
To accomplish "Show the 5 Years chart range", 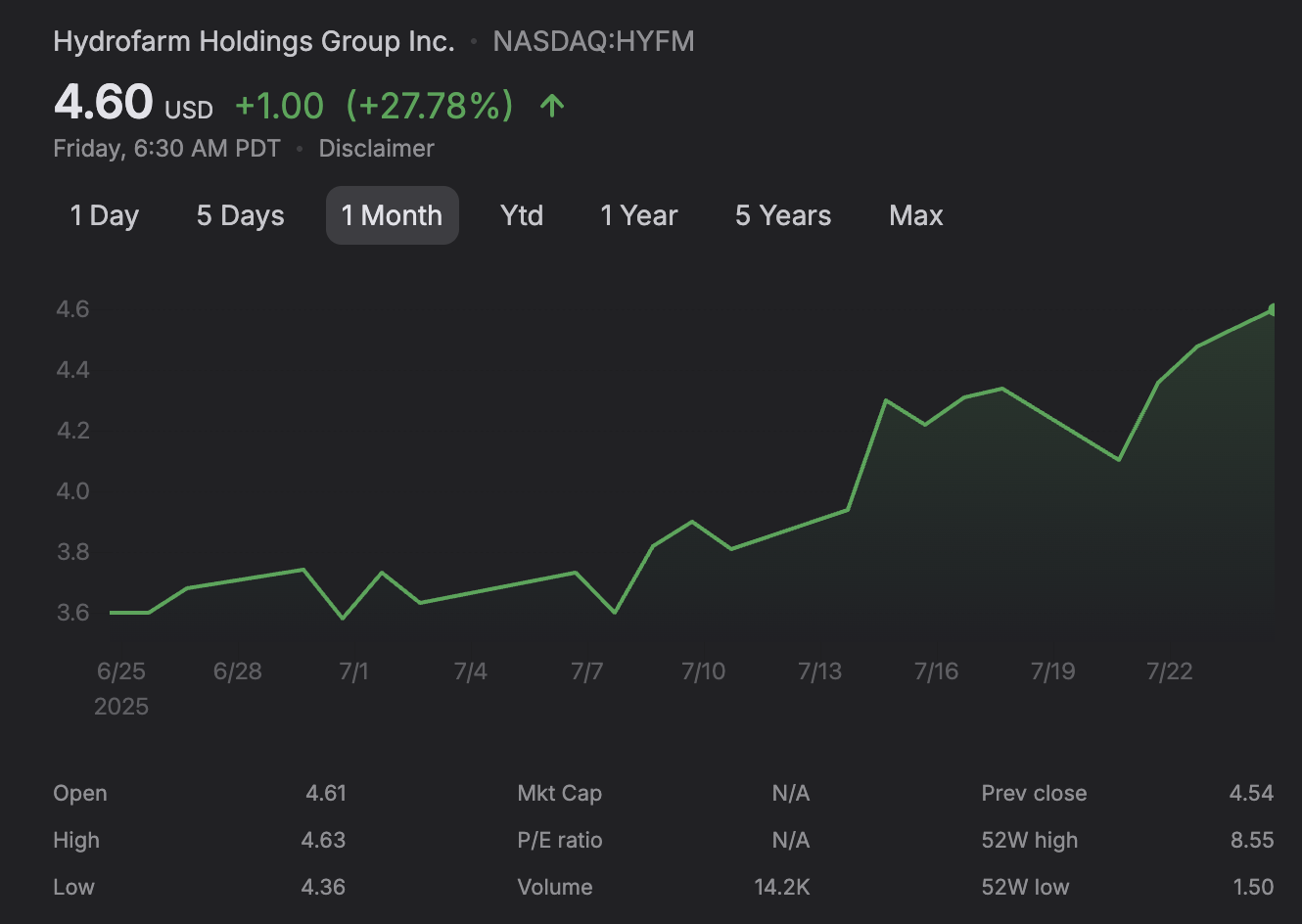I will tap(782, 215).
